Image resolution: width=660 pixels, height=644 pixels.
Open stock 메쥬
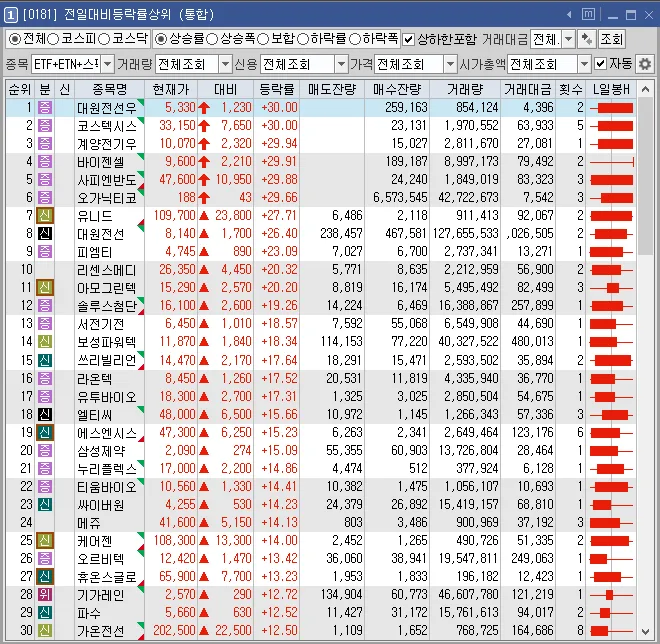point(89,523)
